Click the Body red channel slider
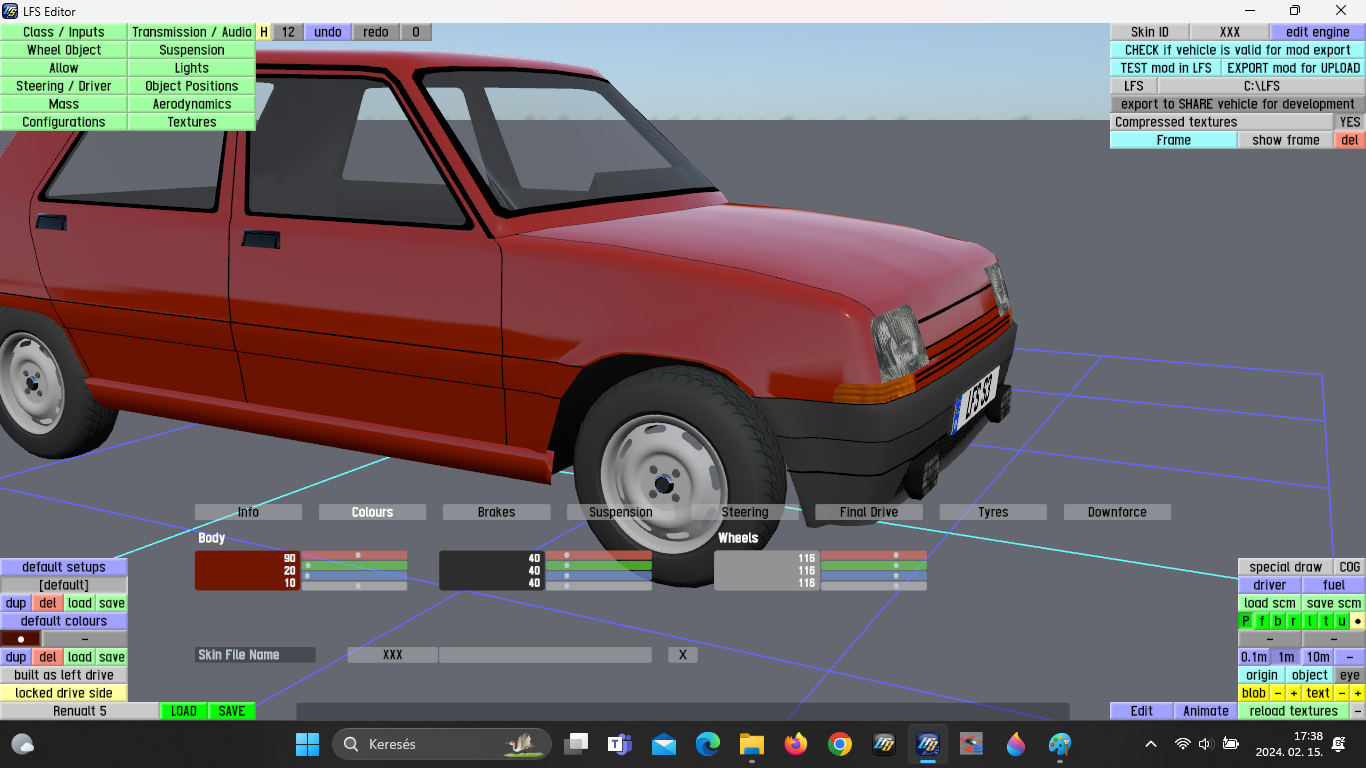1366x768 pixels. pos(355,555)
